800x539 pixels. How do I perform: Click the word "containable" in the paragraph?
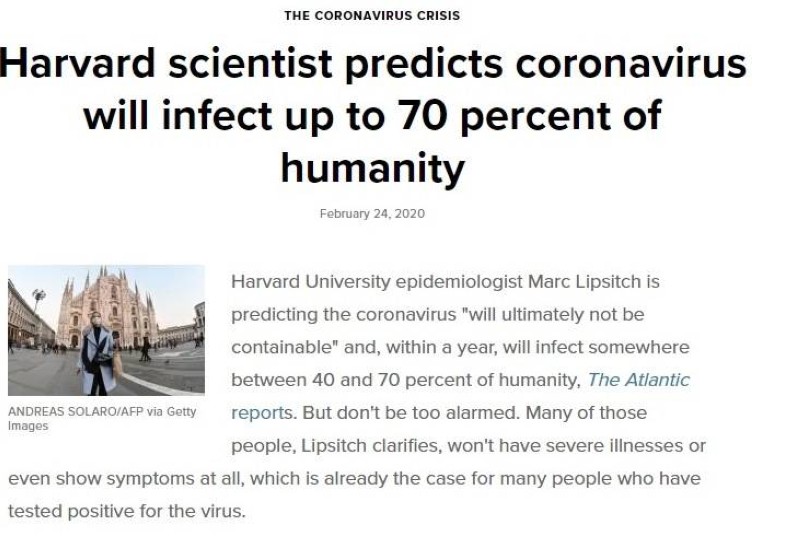tap(275, 348)
